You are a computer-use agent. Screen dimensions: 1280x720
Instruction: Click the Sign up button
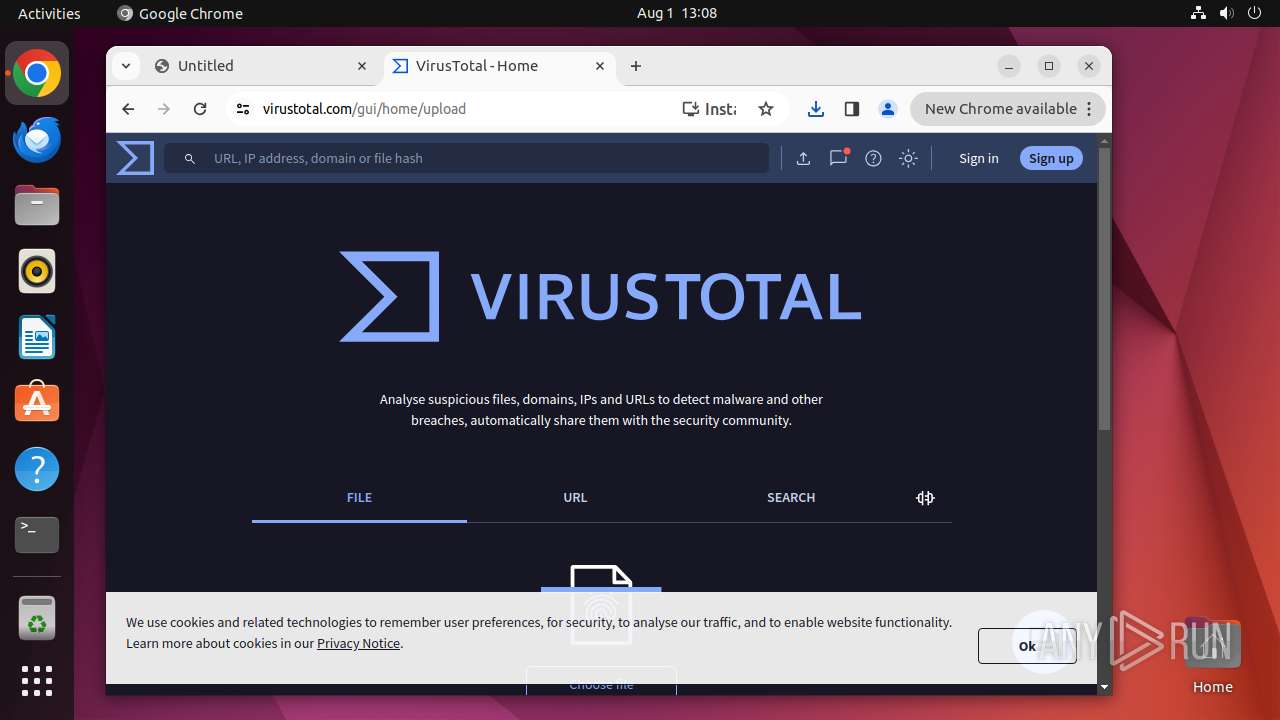click(1051, 158)
